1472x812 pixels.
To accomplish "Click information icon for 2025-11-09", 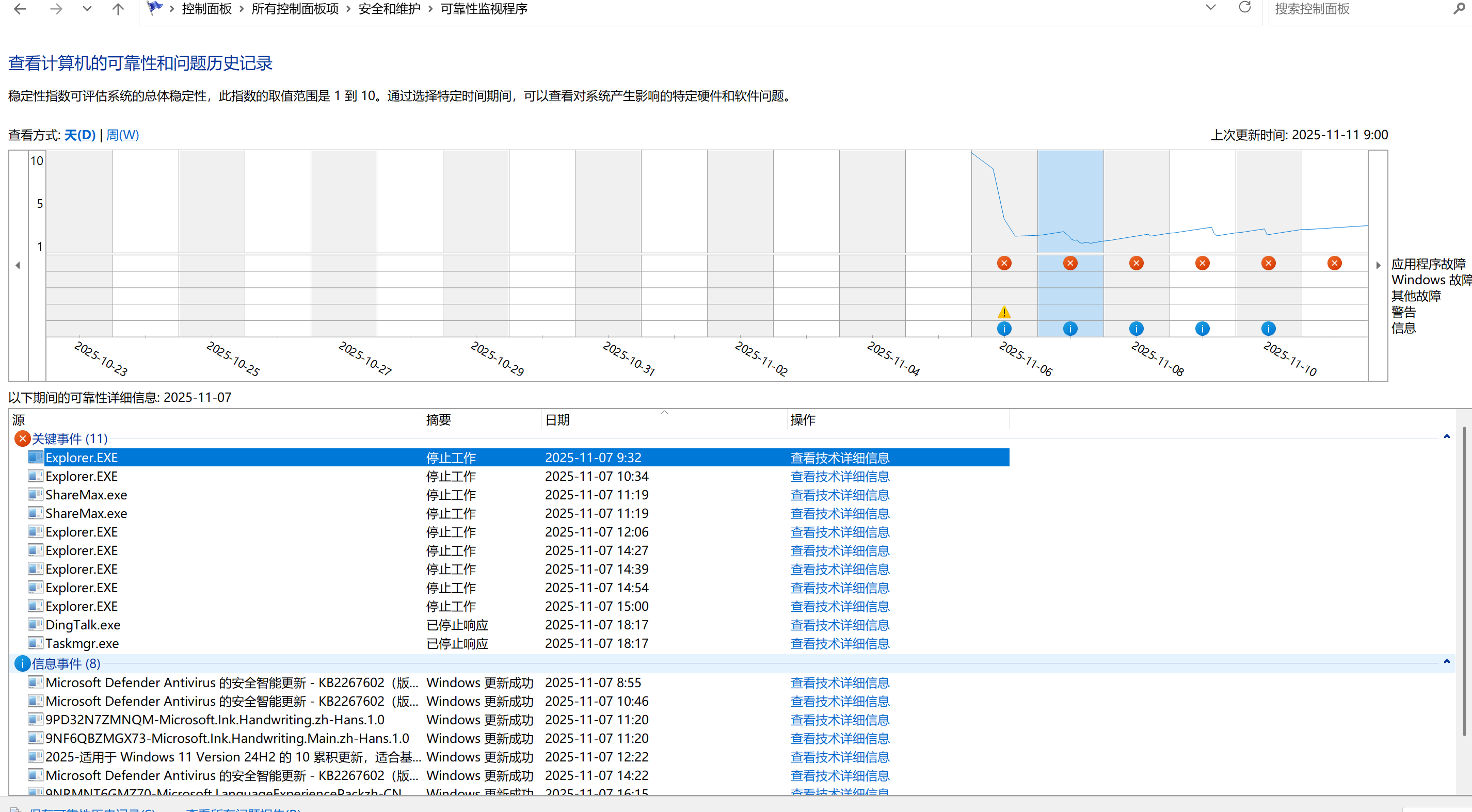I will pyautogui.click(x=1202, y=328).
